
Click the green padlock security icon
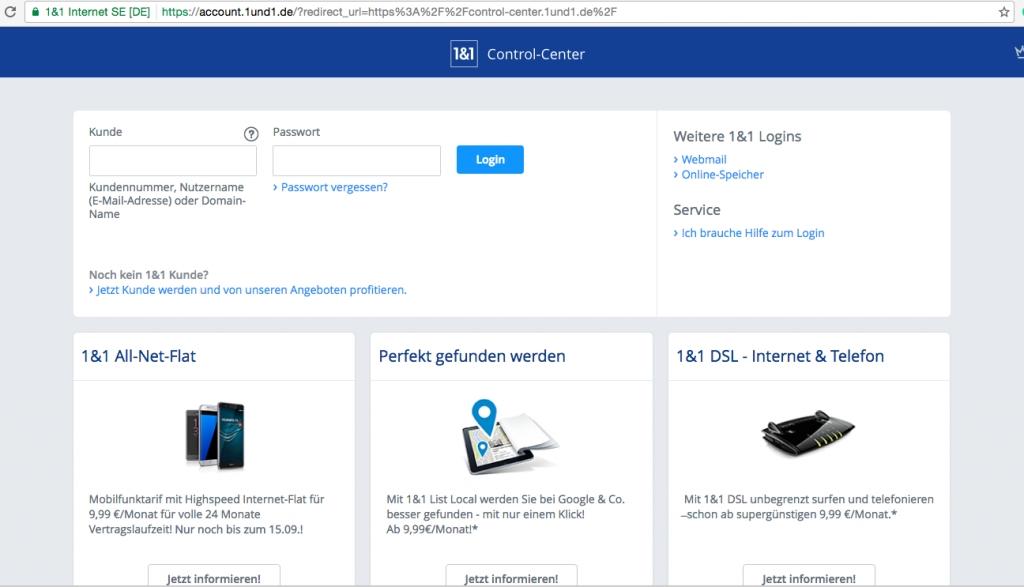pyautogui.click(x=37, y=12)
